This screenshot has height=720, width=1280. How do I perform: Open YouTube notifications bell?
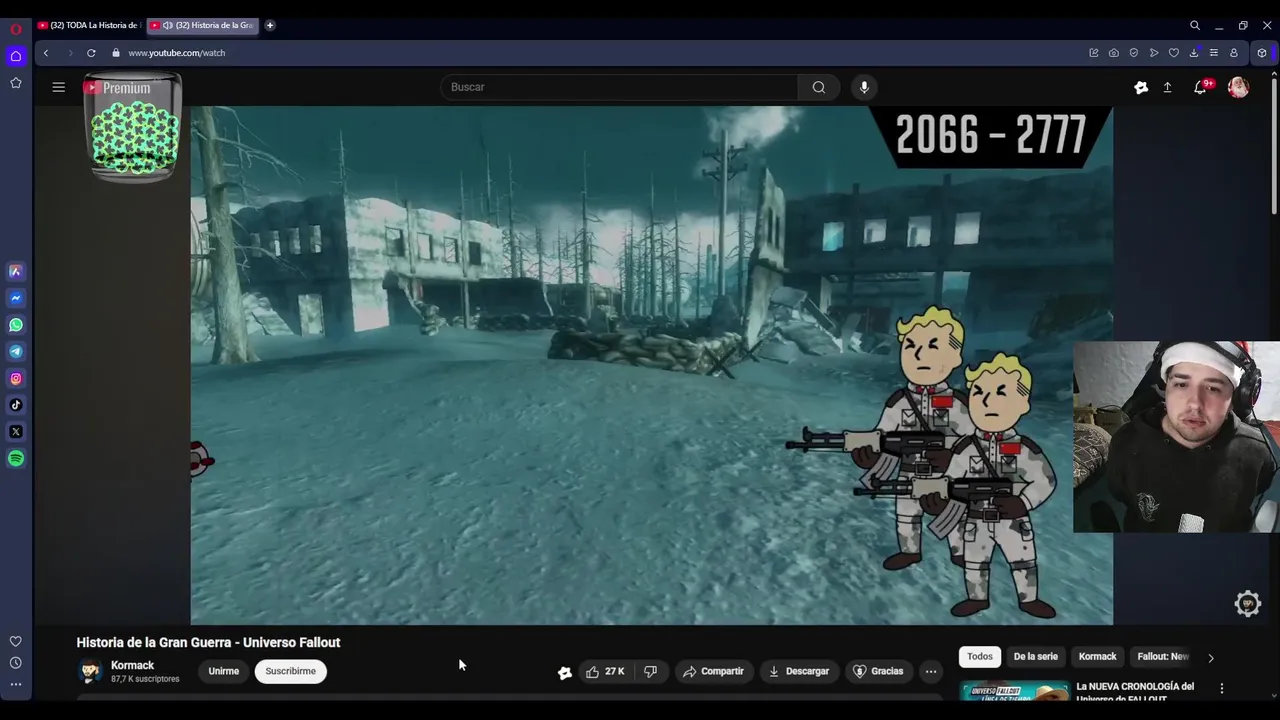(1201, 87)
